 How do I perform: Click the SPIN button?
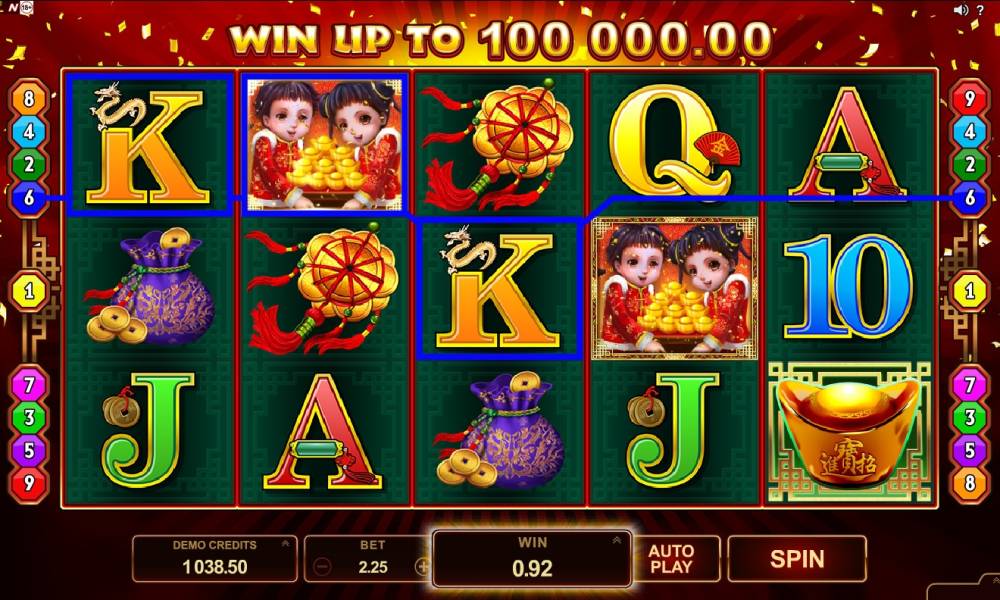[x=797, y=559]
